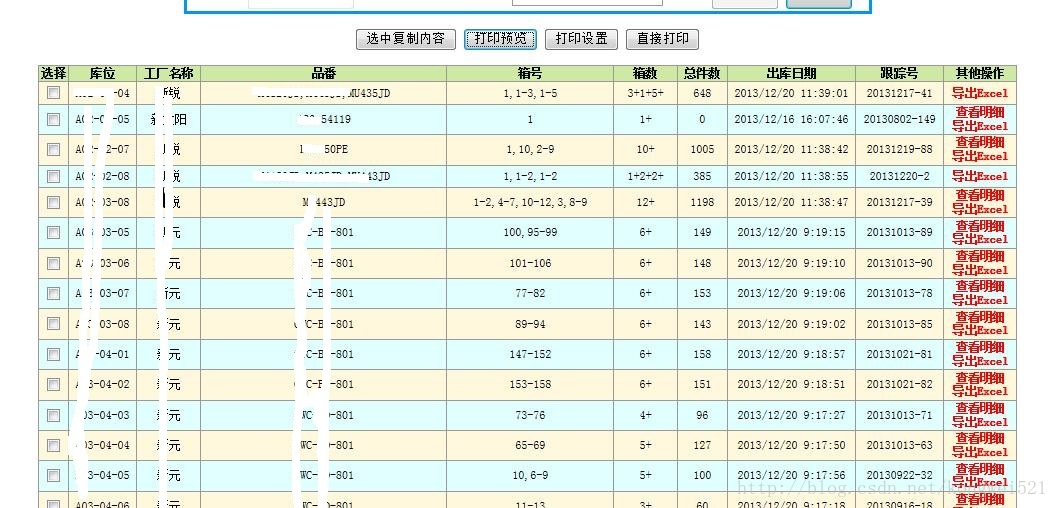Select the checkbox for row 20130922-32
The image size is (1058, 508).
53,476
